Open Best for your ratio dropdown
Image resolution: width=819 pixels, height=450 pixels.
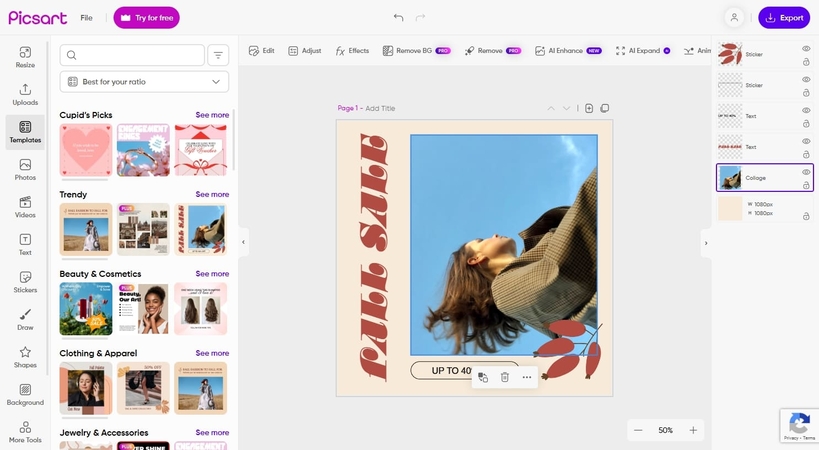point(144,81)
